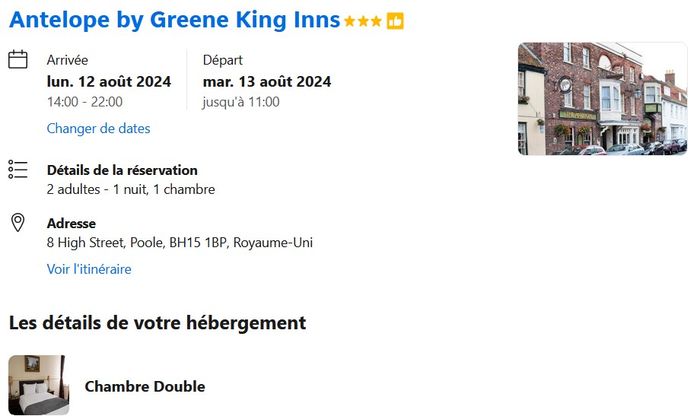Screen dimensions: 700x416
Task: Open the Antelope by Greene King Inns title
Action: 175,20
